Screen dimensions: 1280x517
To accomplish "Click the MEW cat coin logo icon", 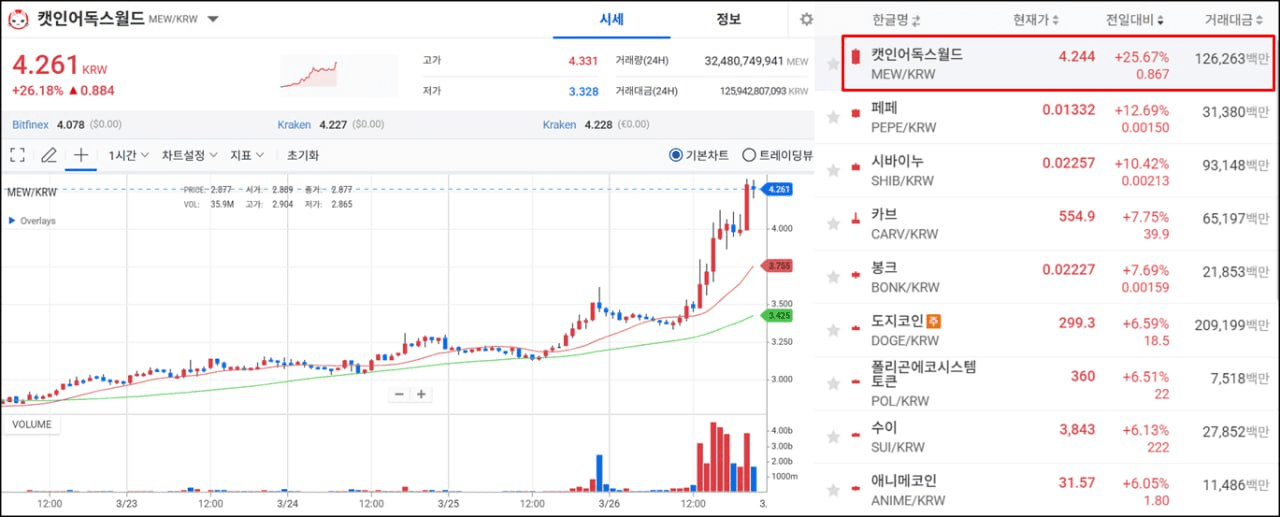I will click(x=18, y=19).
